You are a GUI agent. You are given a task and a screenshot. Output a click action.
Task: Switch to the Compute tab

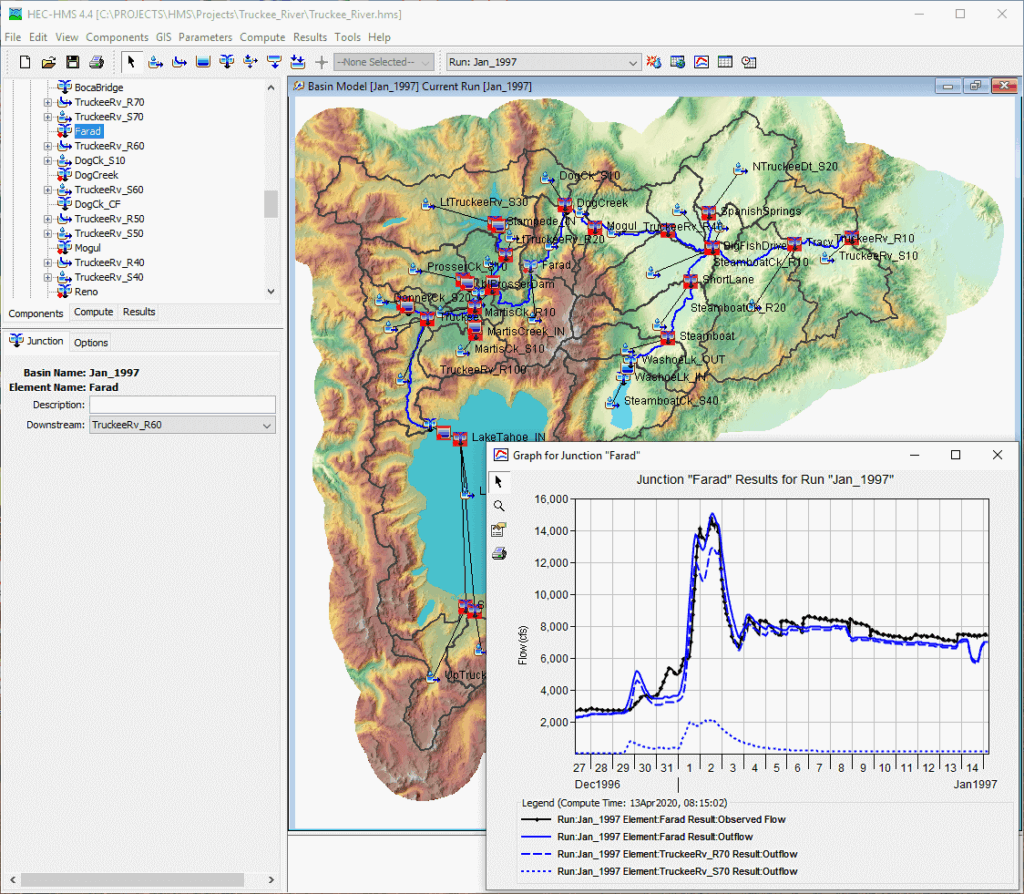click(94, 312)
